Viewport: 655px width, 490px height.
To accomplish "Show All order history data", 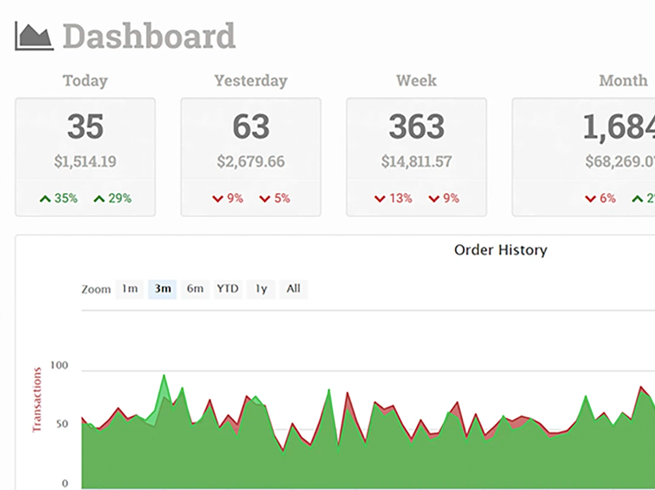I will tap(293, 289).
